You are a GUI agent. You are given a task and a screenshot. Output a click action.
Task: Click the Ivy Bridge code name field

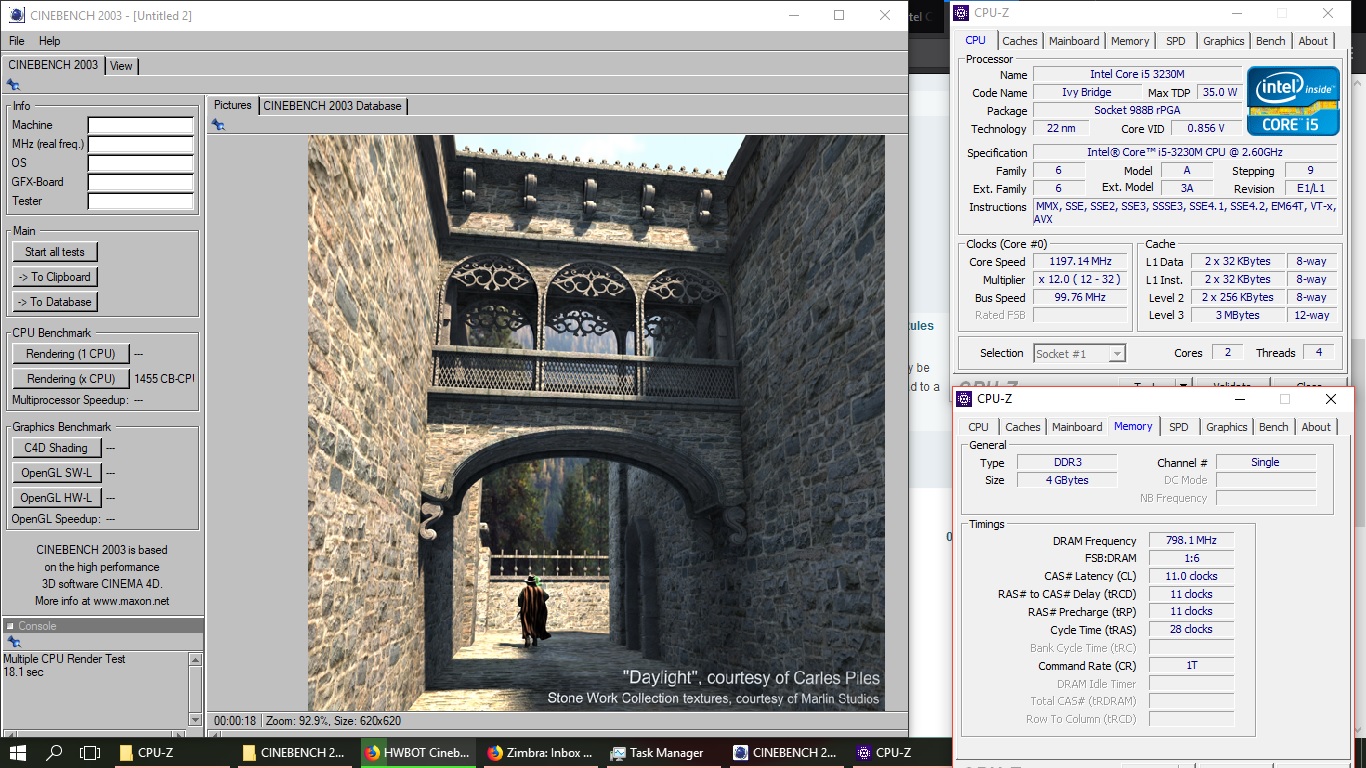pyautogui.click(x=1086, y=92)
